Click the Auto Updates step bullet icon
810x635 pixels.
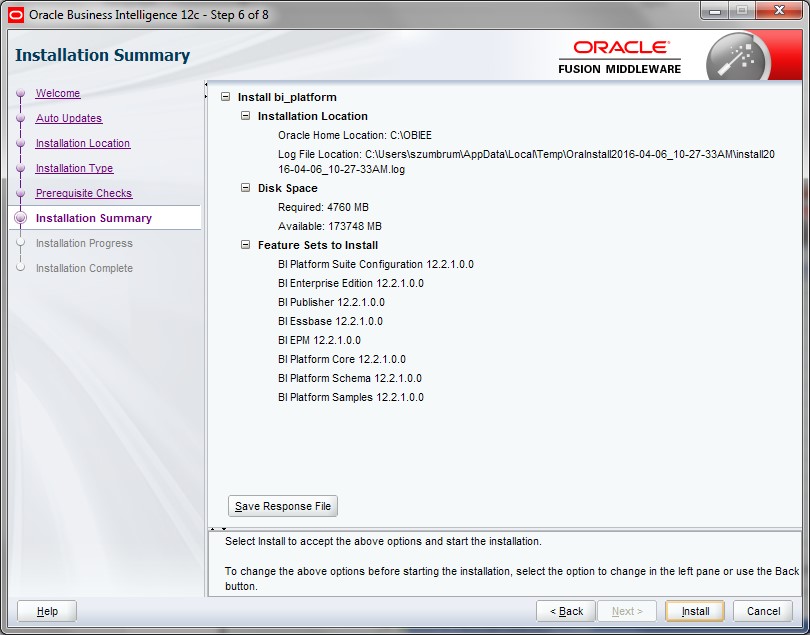pos(20,119)
